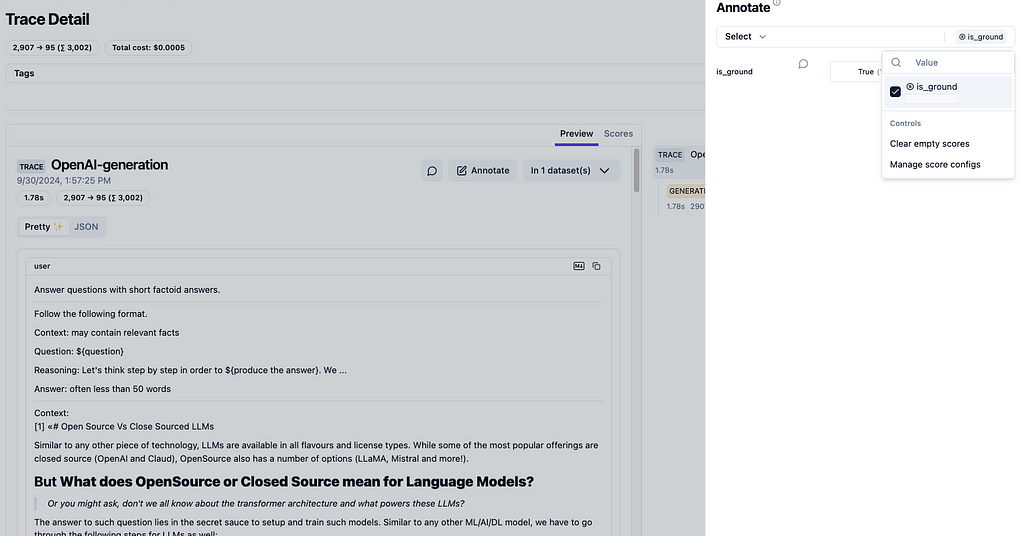Open the comment icon next to Annotate button
Screen dimensions: 1024x536
pos(432,170)
